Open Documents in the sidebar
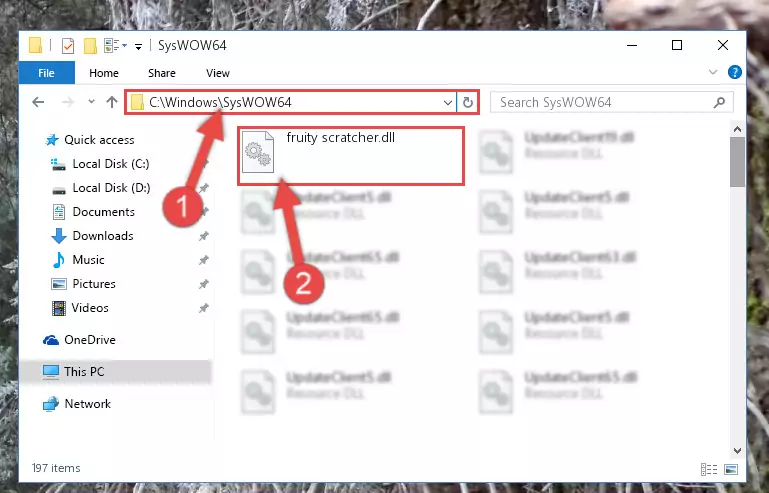Screen dimensions: 769x493 tap(103, 212)
